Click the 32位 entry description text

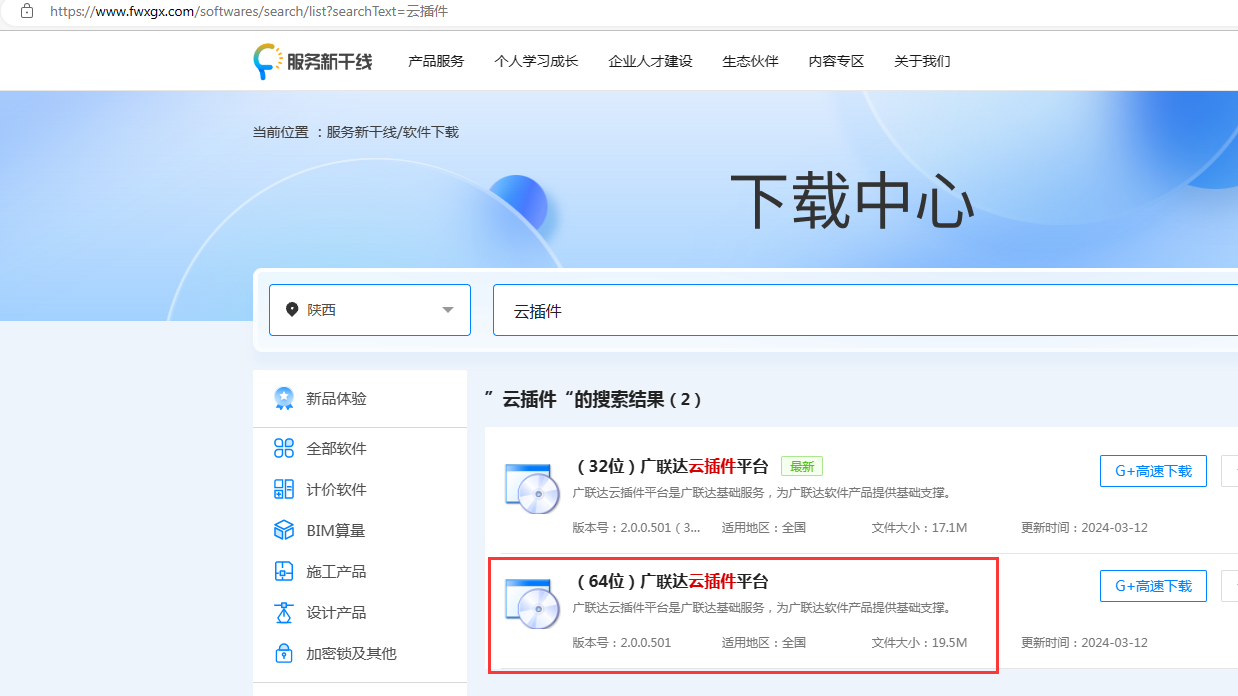click(x=762, y=492)
